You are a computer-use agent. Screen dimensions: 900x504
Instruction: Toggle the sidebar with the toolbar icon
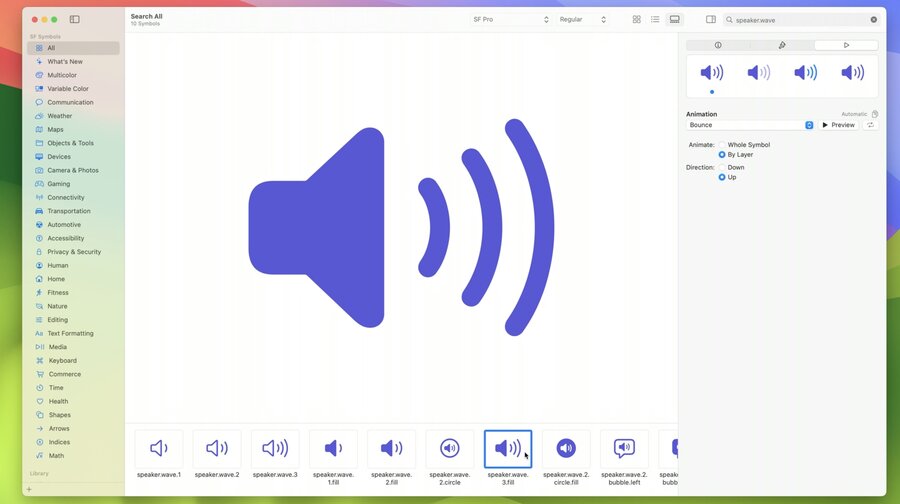coord(75,20)
